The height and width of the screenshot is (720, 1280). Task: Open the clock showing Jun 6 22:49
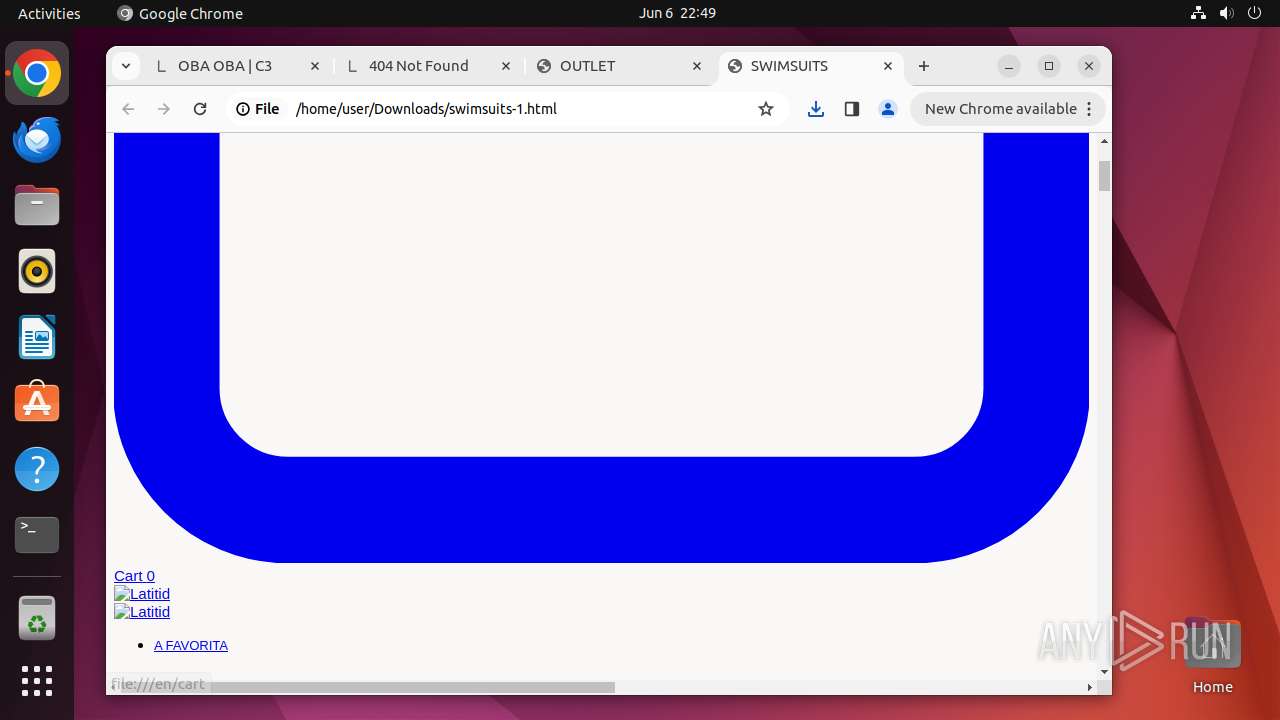(x=677, y=13)
